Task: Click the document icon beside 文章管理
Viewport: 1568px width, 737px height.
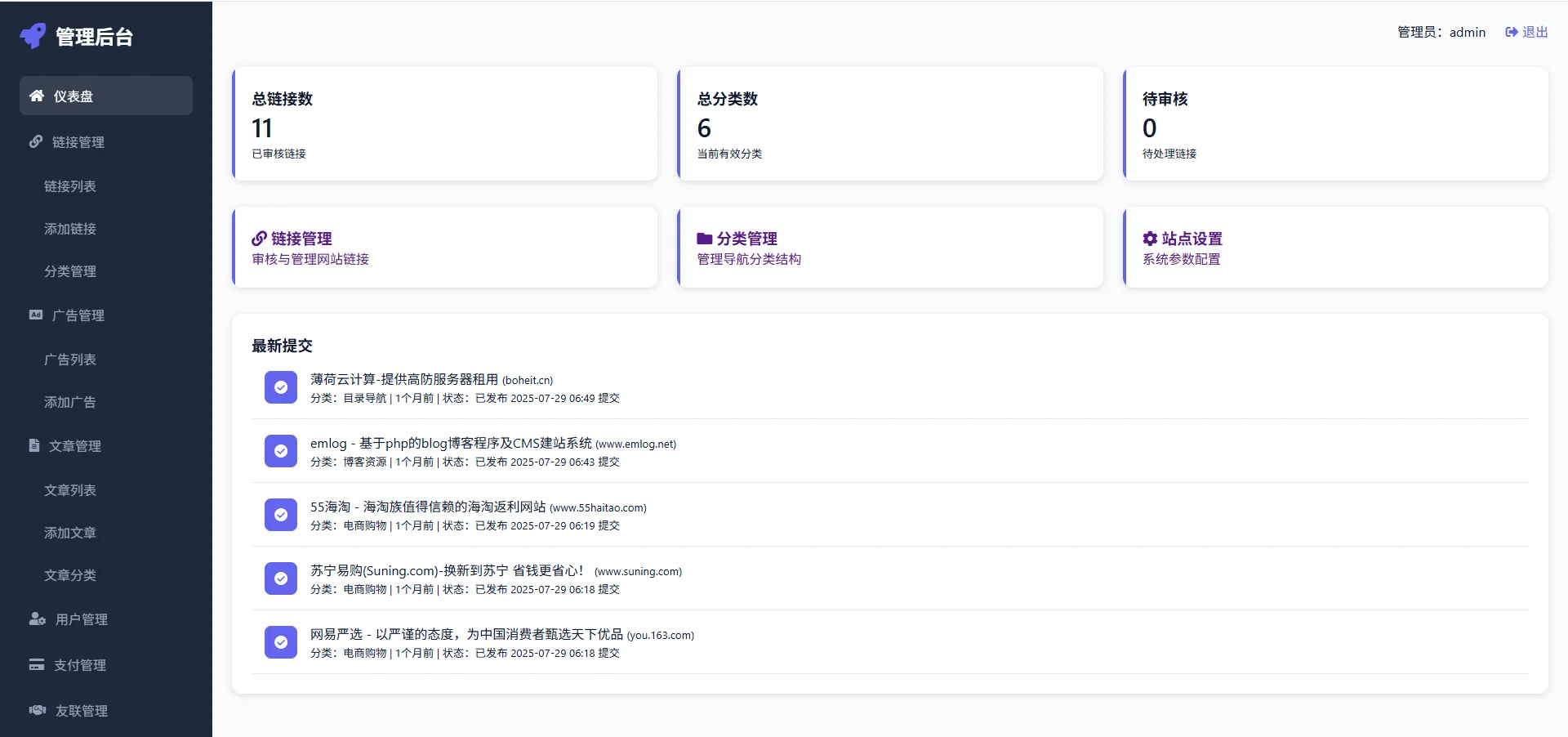Action: [34, 445]
